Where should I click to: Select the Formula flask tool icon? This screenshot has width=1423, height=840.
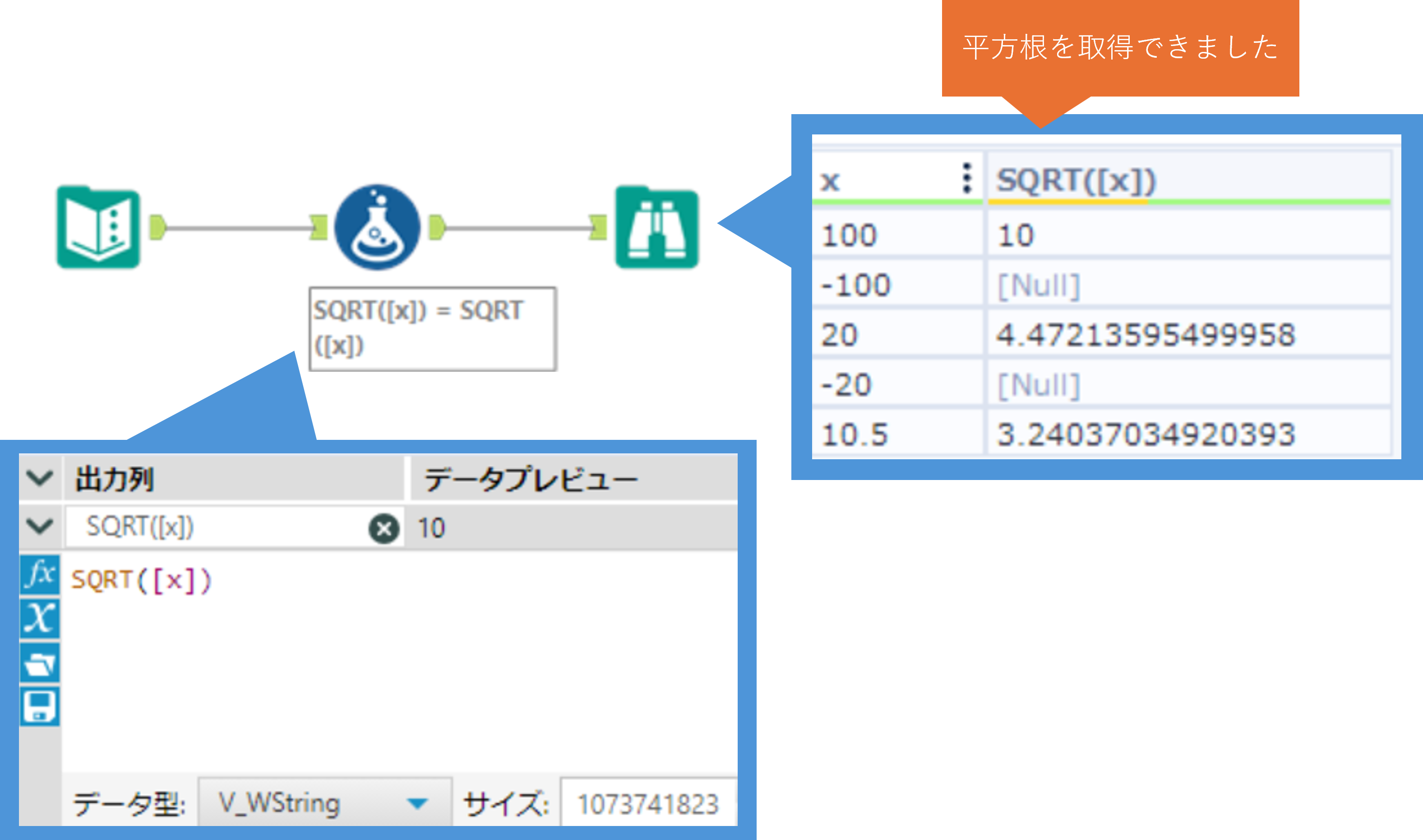pos(377,227)
